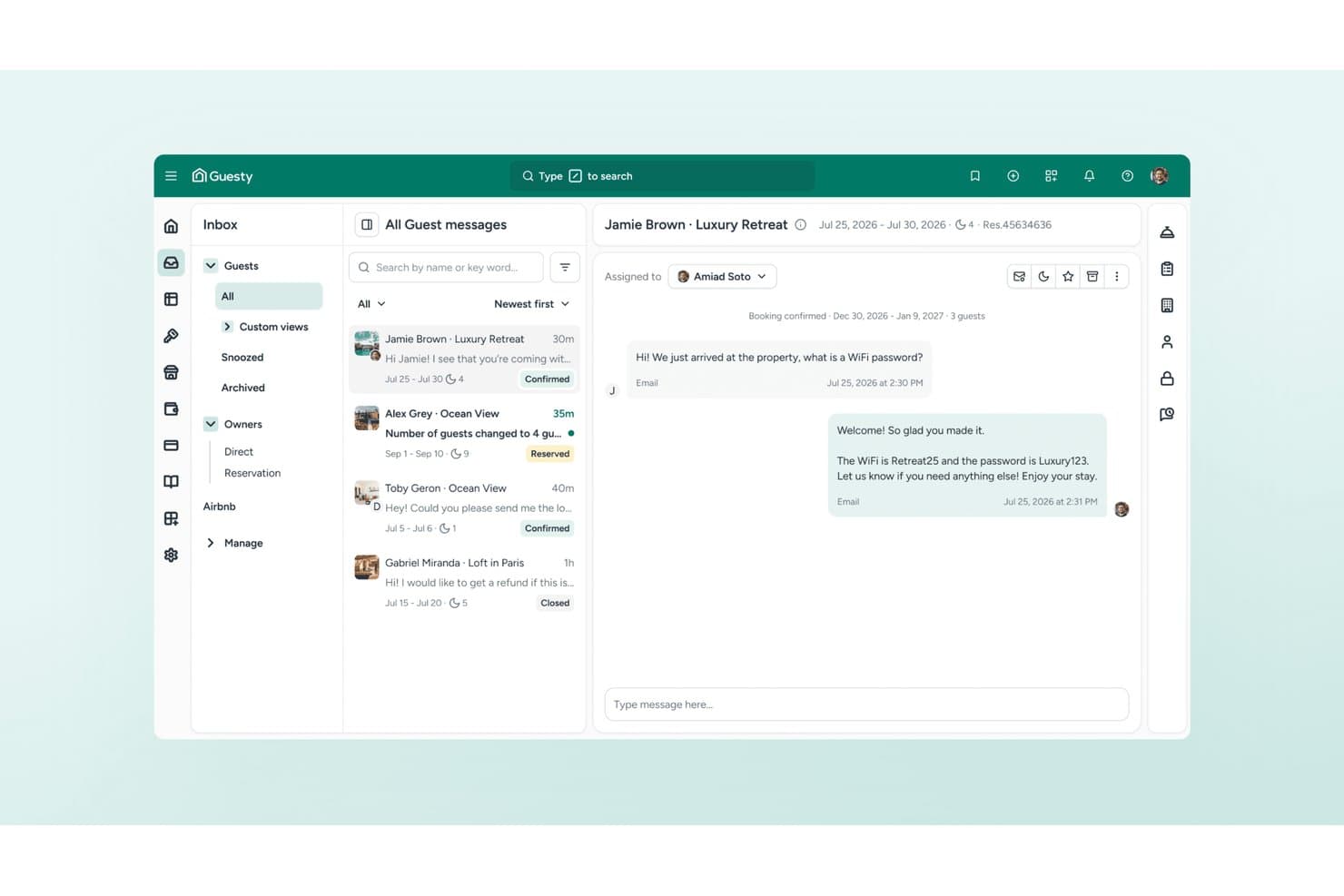Open the wallet icon in left sidebar
This screenshot has width=1344, height=896.
click(171, 409)
